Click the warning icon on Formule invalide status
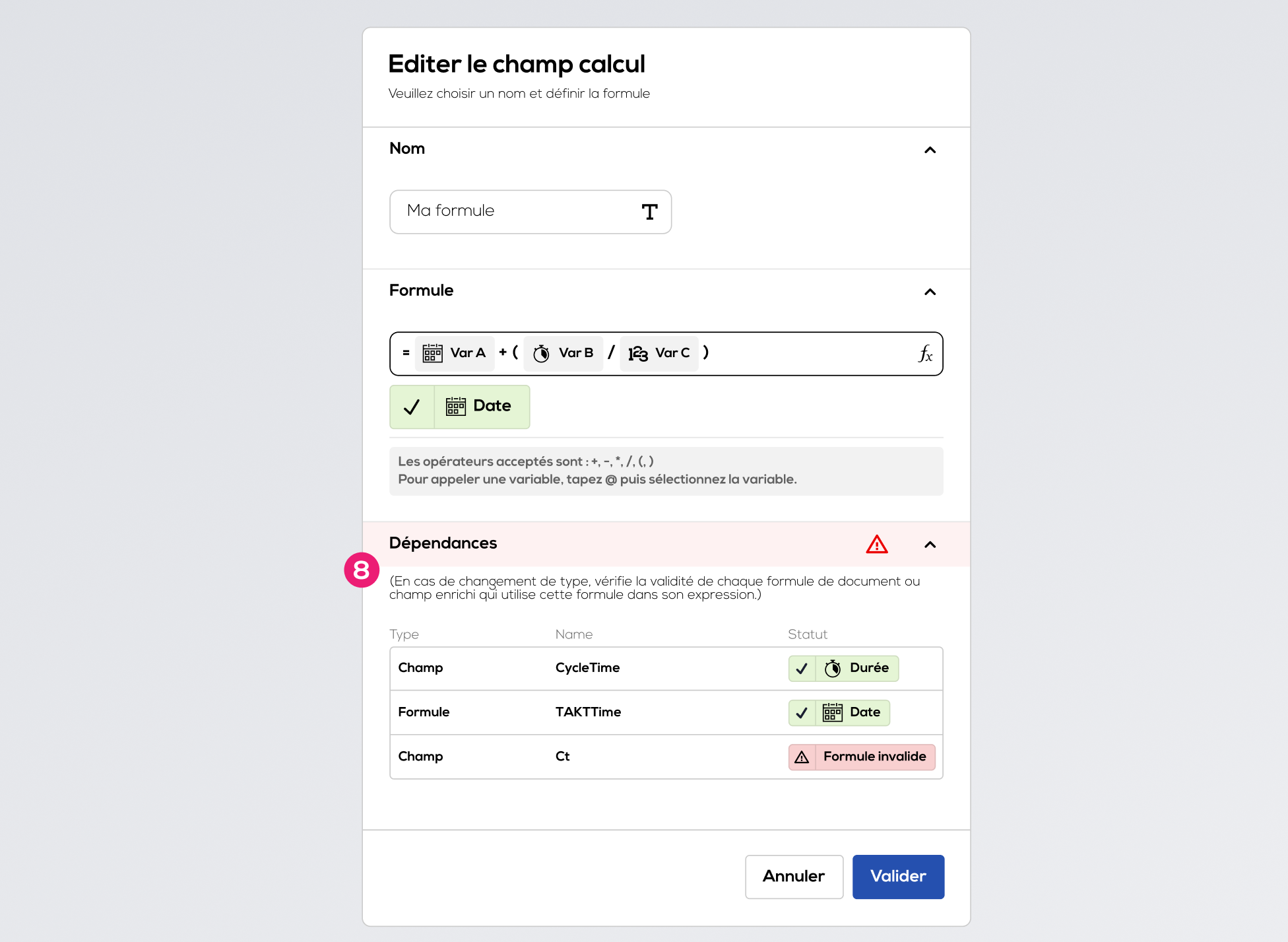This screenshot has width=1288, height=942. click(802, 757)
